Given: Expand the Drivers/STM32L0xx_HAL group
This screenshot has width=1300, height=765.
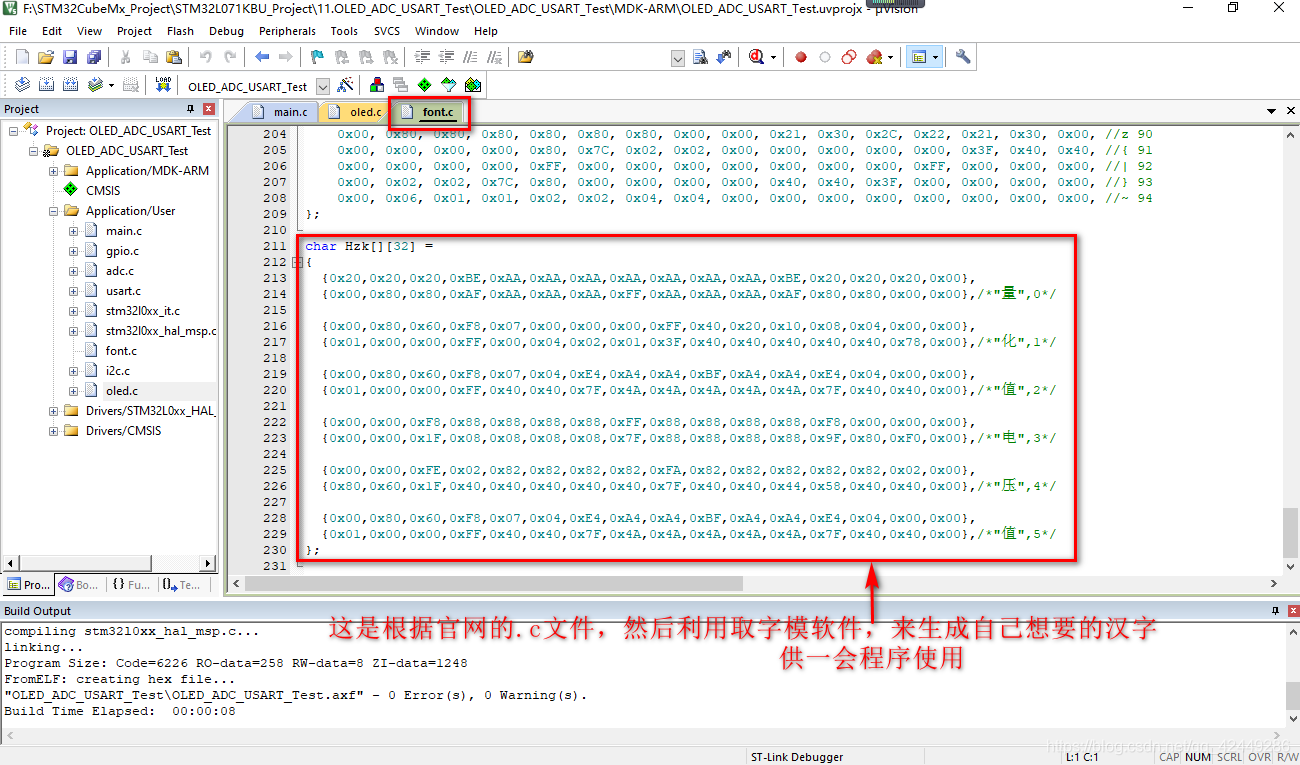Looking at the screenshot, I should point(53,411).
